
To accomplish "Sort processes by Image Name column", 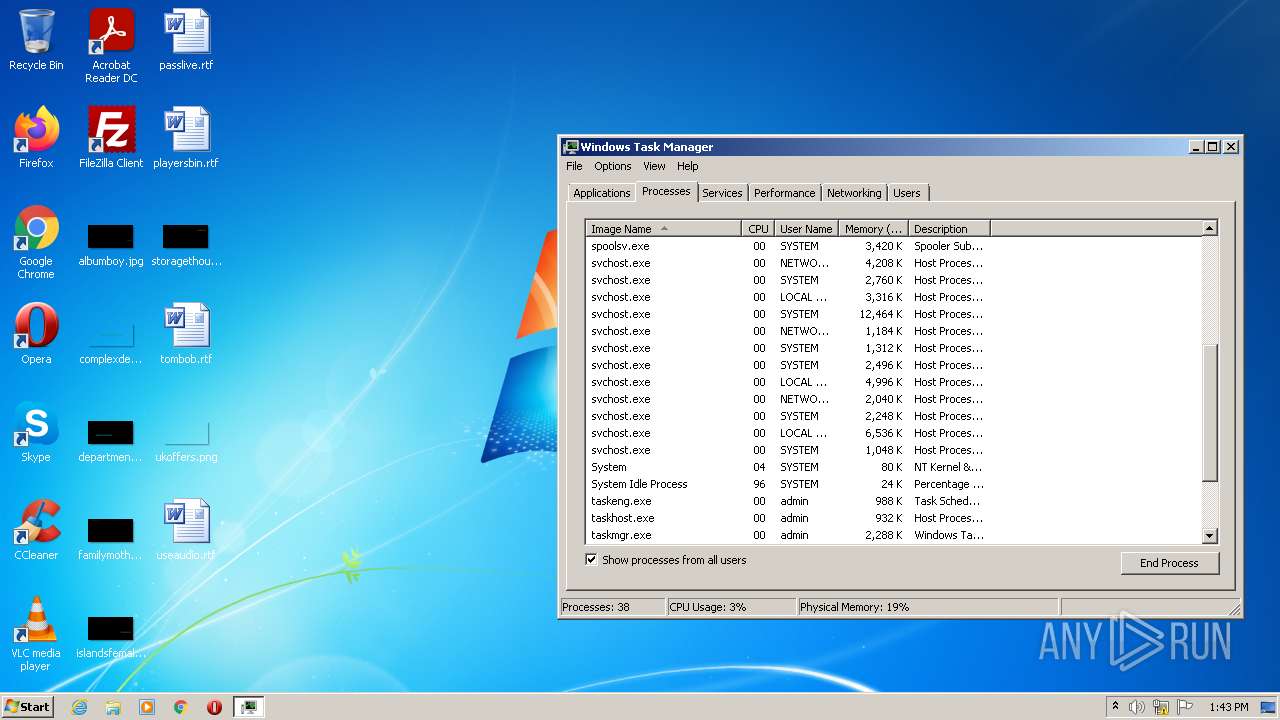I will click(664, 229).
